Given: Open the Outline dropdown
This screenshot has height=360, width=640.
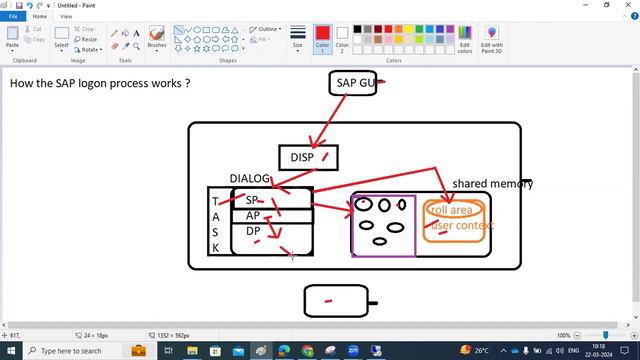Looking at the screenshot, I should 265,29.
